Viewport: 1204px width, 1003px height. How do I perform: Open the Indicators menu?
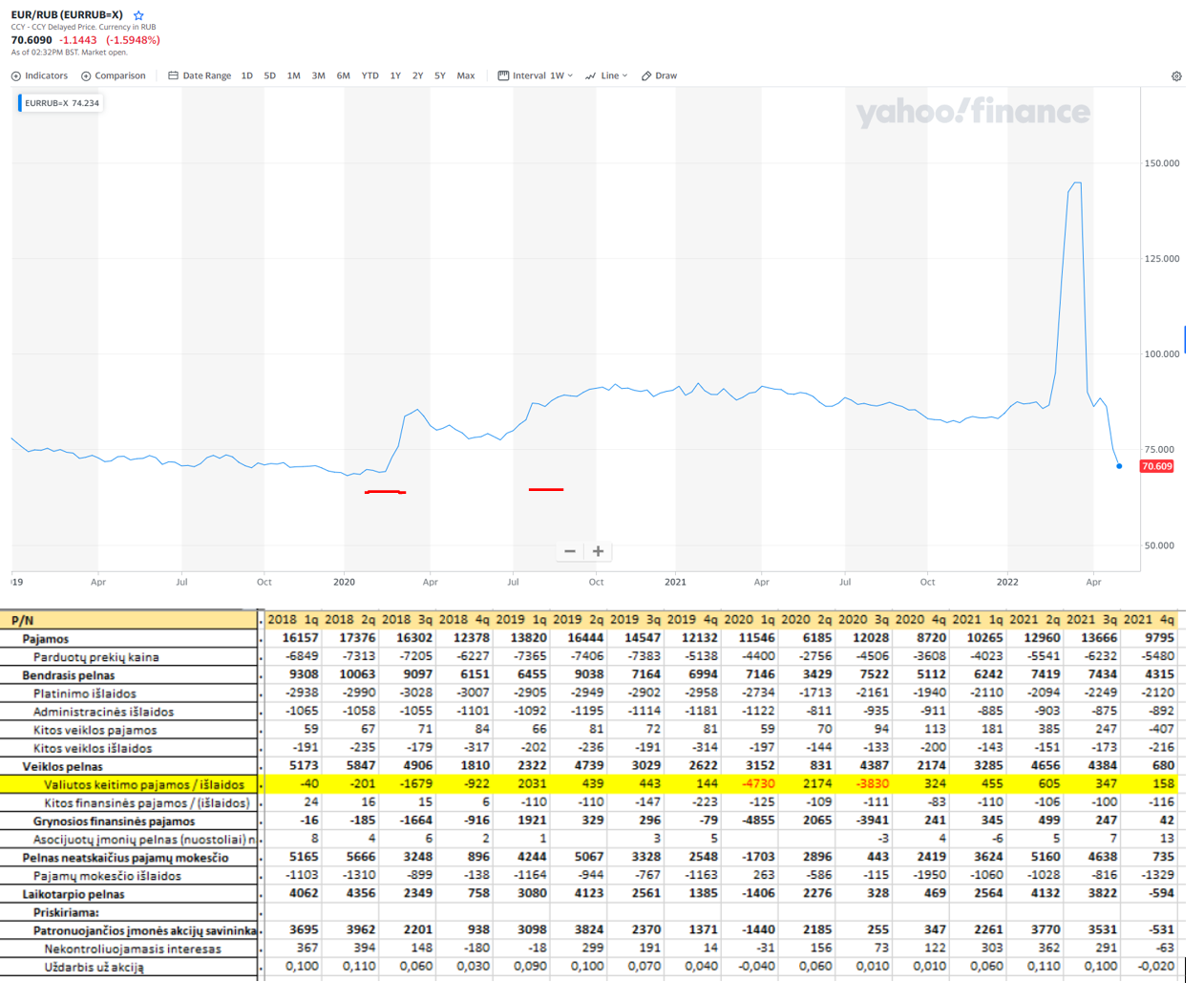coord(39,75)
